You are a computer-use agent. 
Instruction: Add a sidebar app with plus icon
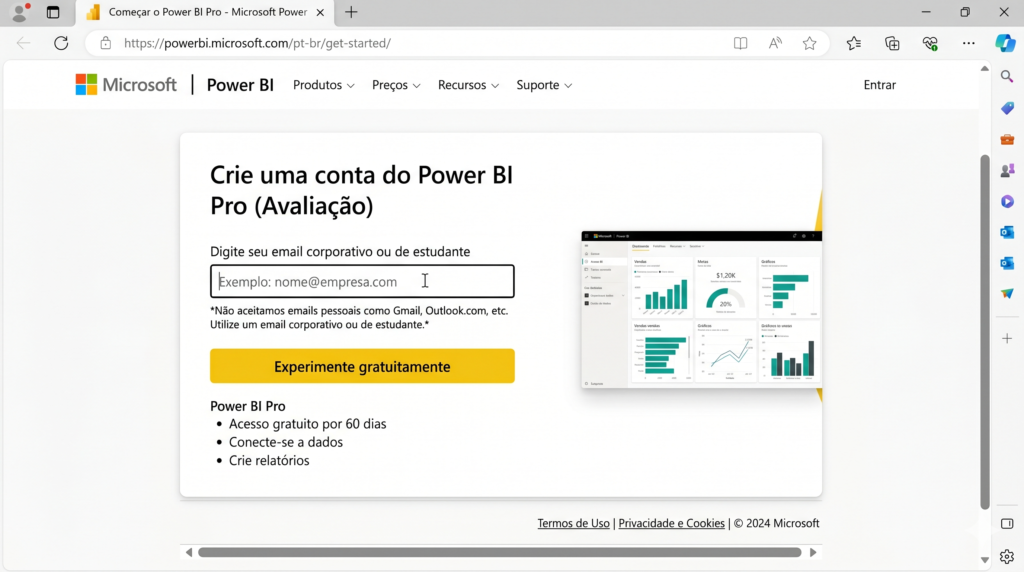tap(1007, 338)
